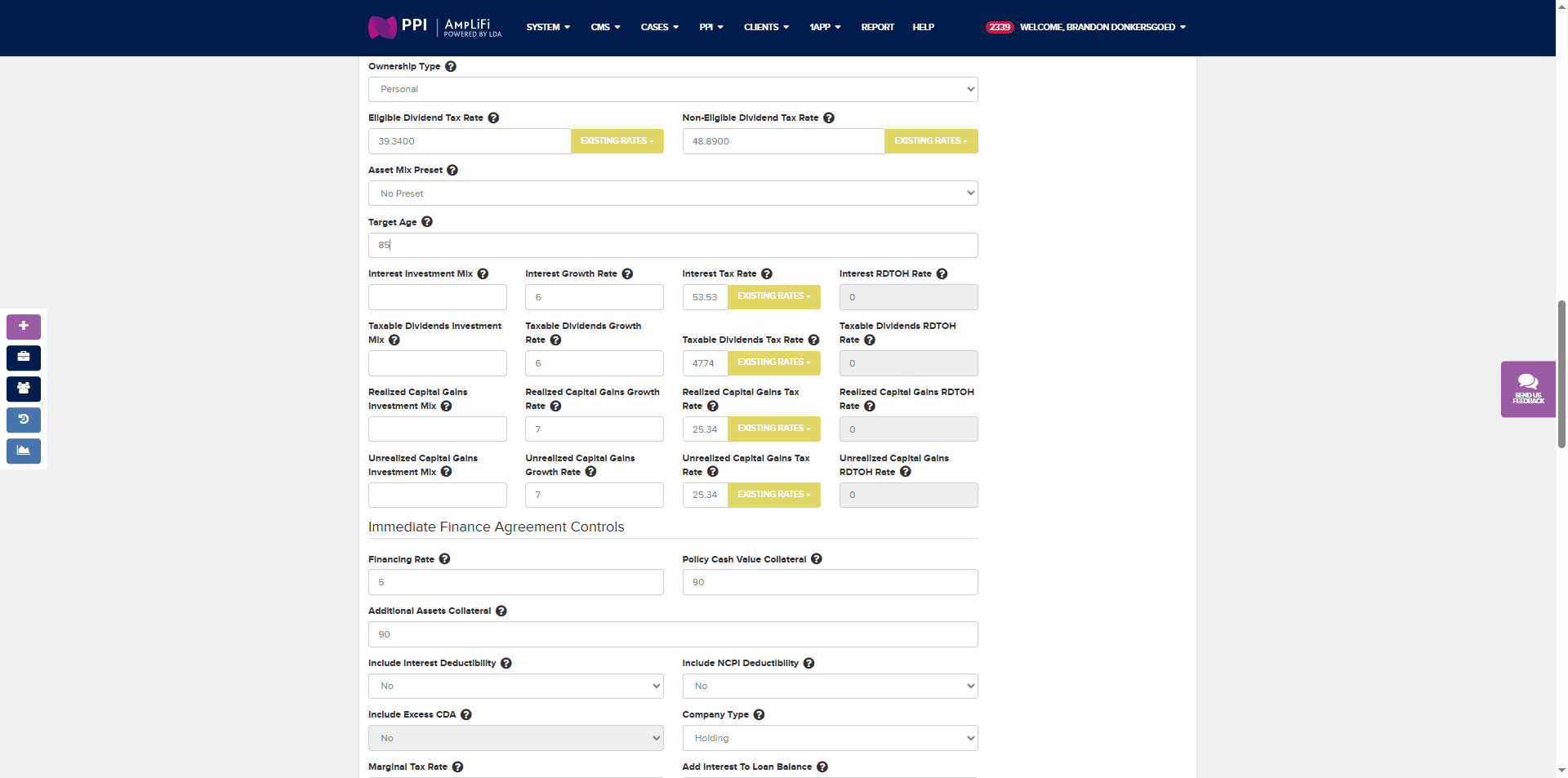The image size is (1568, 778).
Task: Open the Asset Mix Preset dropdown
Action: click(673, 193)
